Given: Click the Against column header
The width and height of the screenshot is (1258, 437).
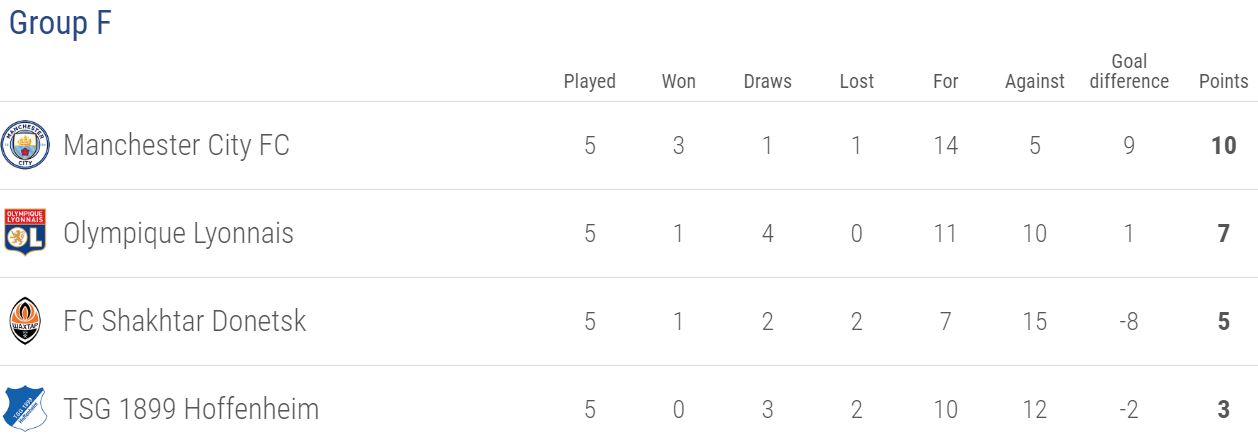Looking at the screenshot, I should pos(1035,81).
